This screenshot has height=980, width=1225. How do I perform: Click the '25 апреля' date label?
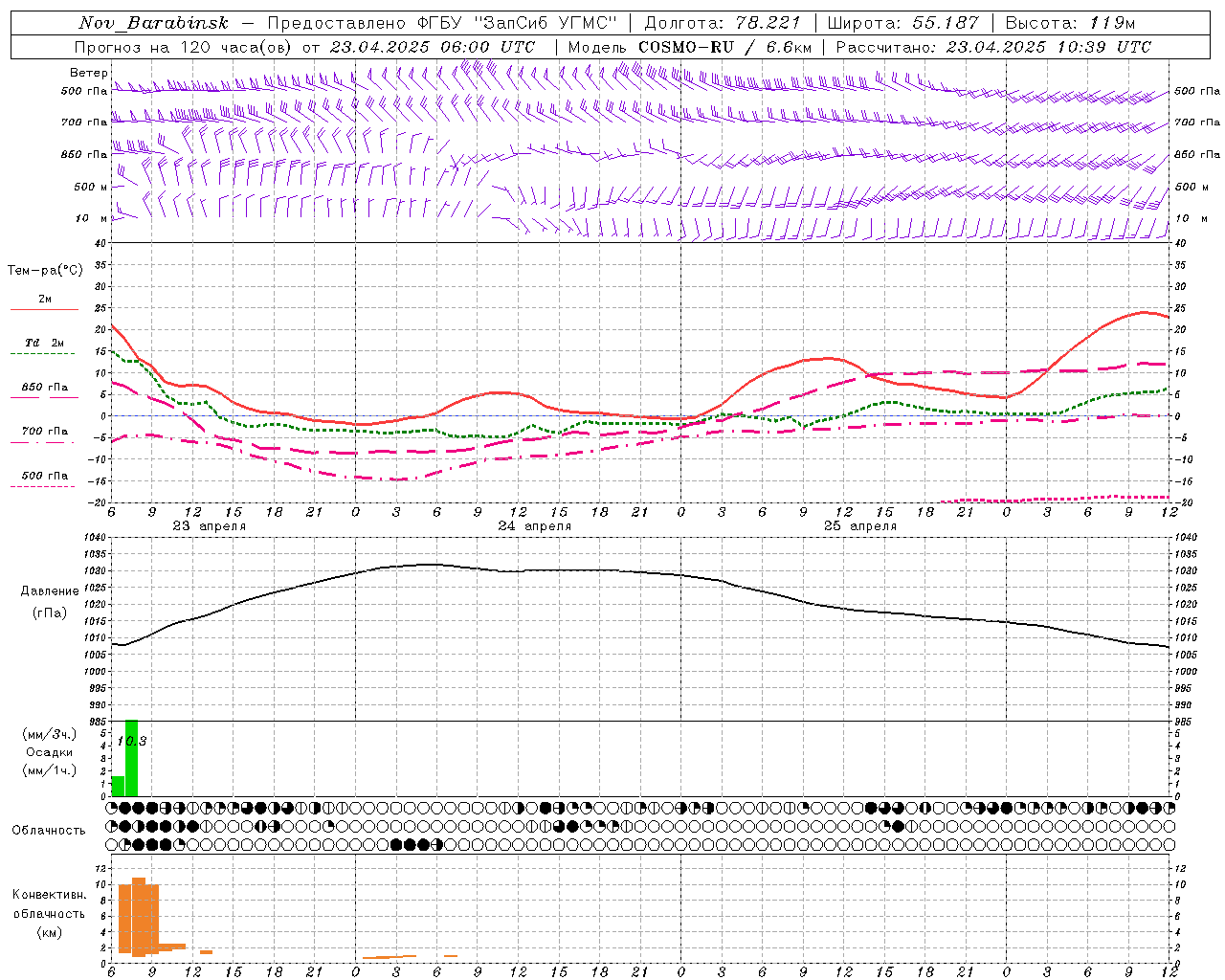point(860,526)
